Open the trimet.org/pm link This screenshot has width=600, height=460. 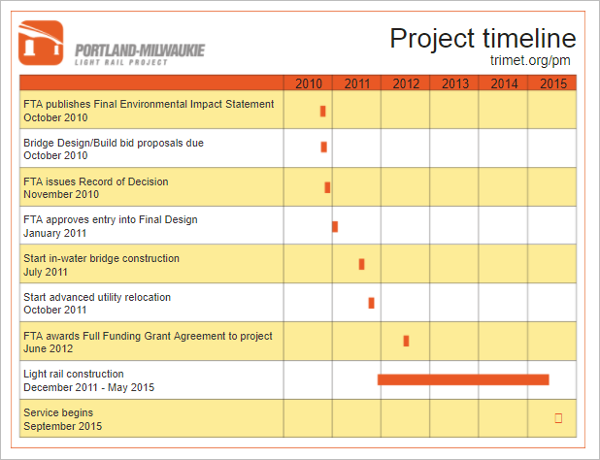click(530, 60)
